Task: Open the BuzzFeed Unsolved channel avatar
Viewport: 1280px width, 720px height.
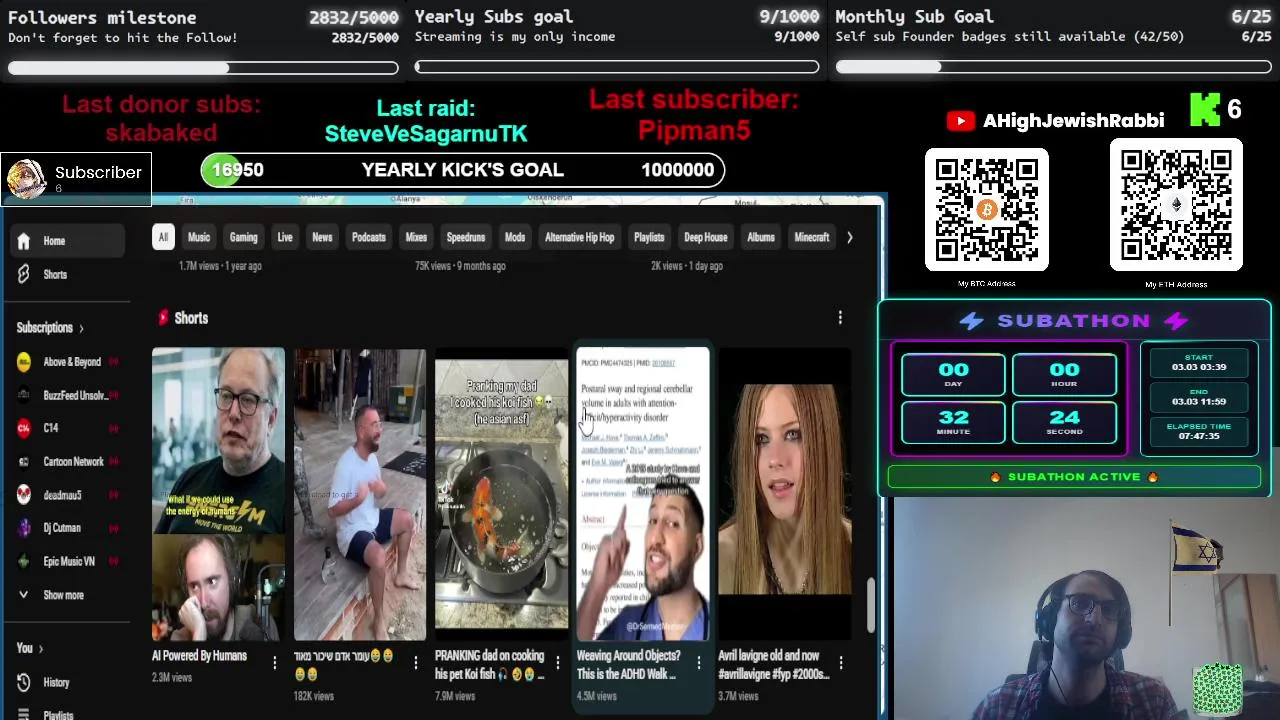Action: pyautogui.click(x=24, y=395)
